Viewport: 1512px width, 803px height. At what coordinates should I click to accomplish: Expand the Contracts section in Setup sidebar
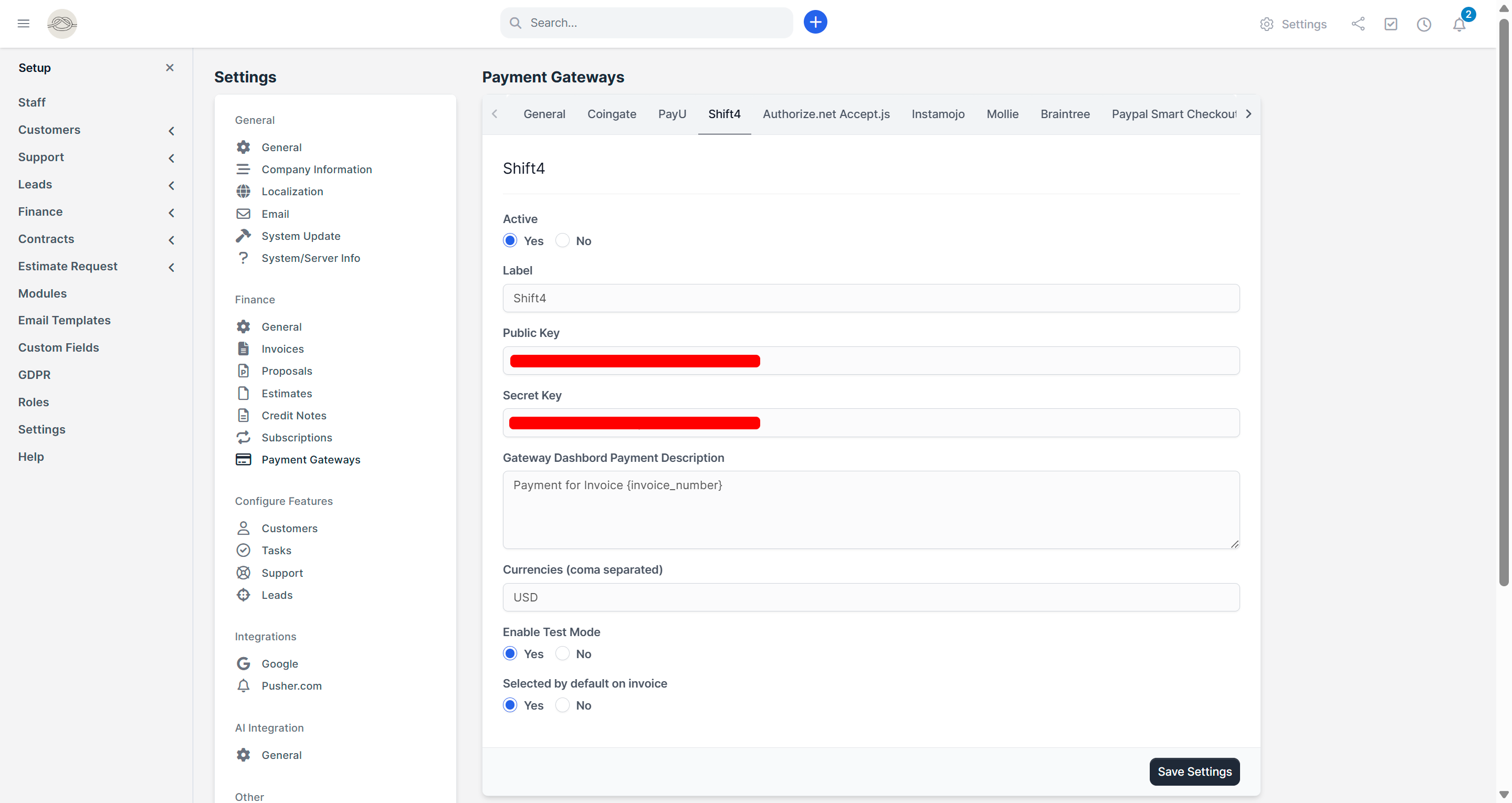[x=171, y=239]
